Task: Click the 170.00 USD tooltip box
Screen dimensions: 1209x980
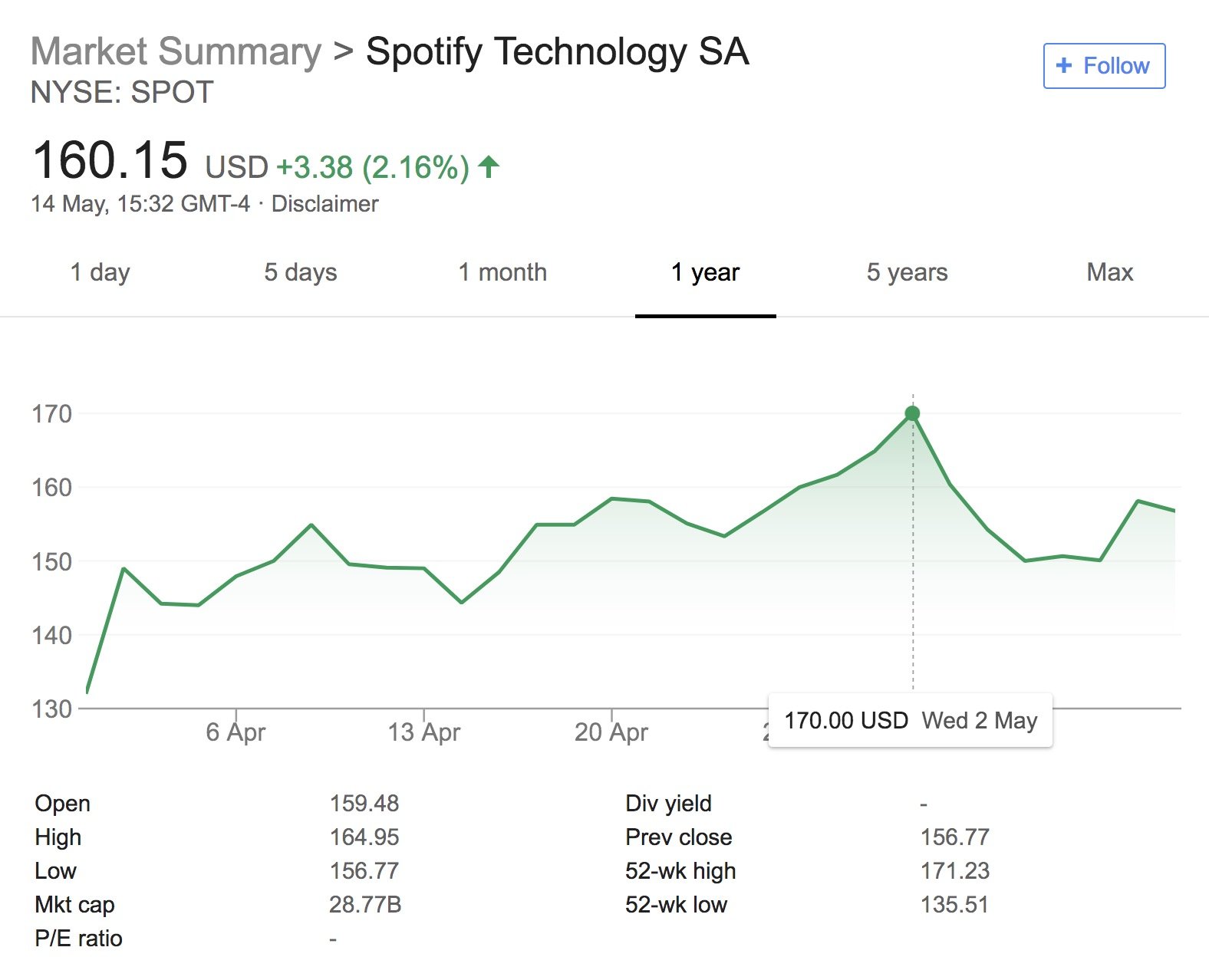Action: [x=910, y=721]
